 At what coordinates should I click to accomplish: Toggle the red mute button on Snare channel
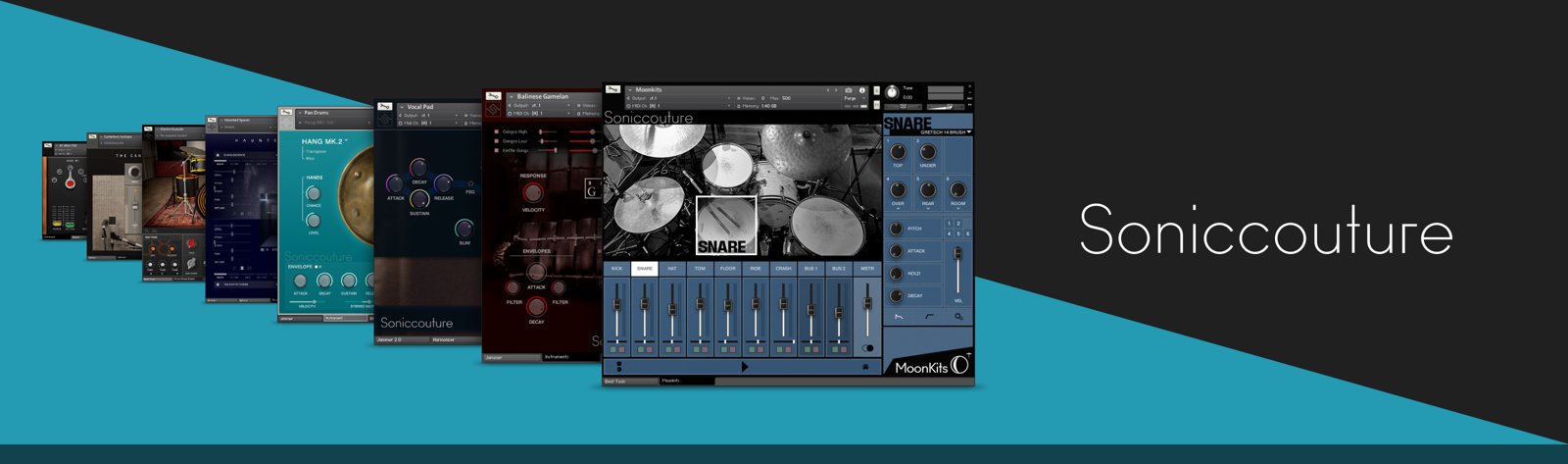649,349
